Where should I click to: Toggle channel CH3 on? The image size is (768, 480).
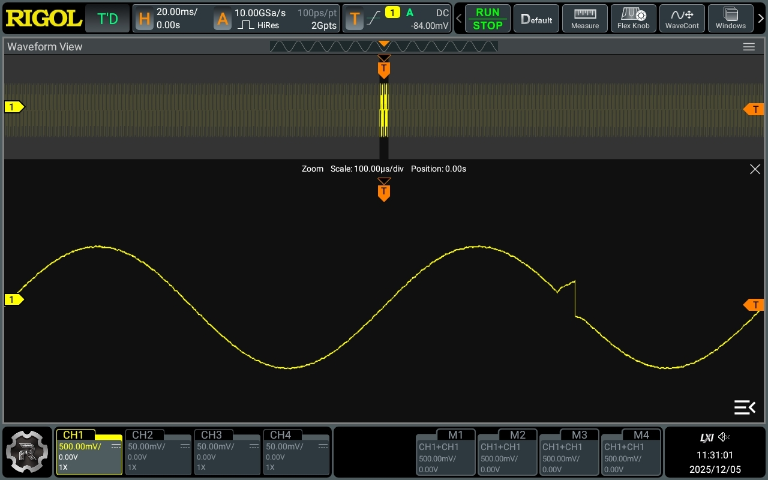point(226,452)
